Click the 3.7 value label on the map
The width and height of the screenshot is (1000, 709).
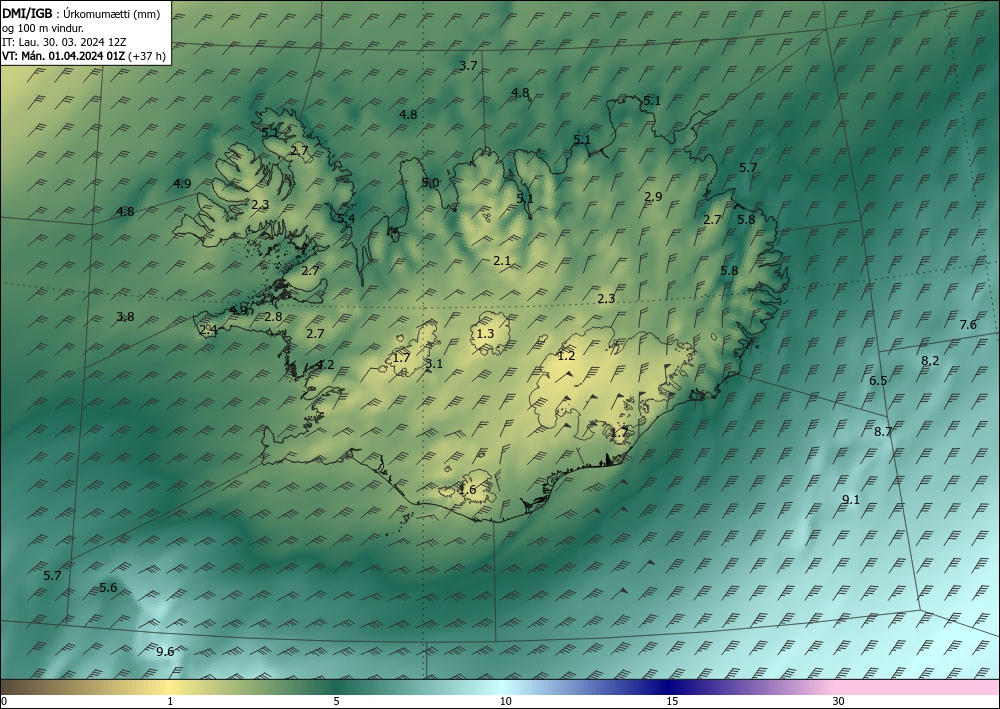click(x=468, y=65)
